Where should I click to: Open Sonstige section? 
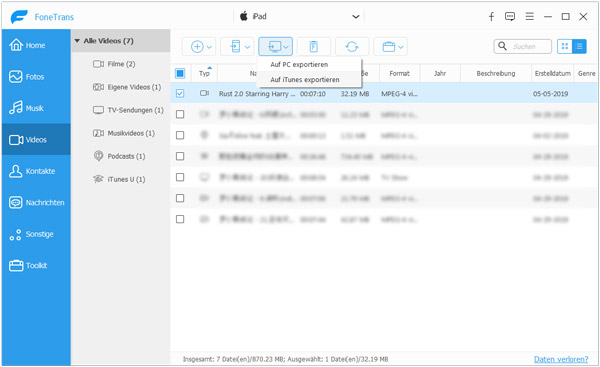click(x=36, y=234)
